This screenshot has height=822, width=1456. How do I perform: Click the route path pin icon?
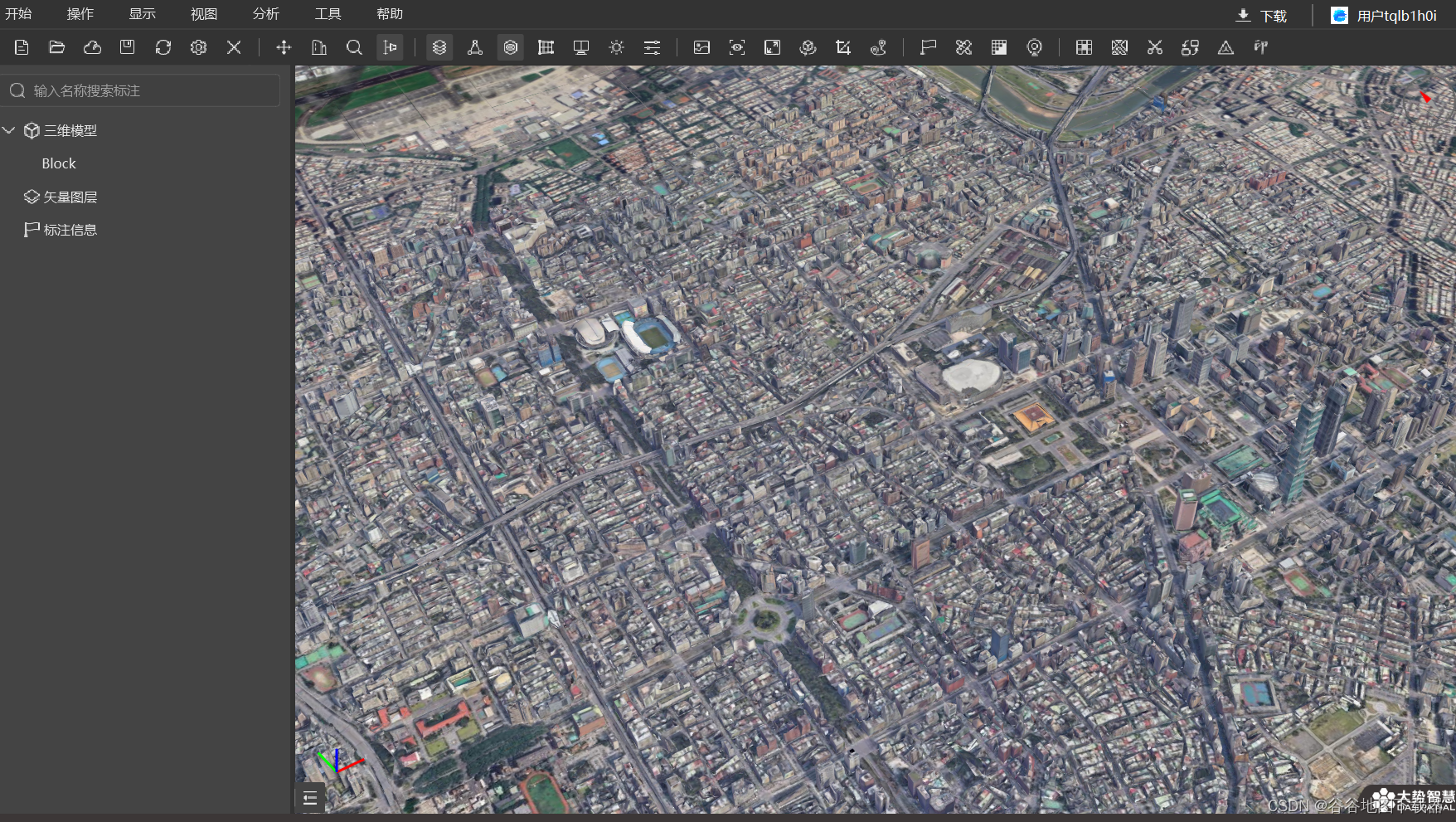point(879,47)
